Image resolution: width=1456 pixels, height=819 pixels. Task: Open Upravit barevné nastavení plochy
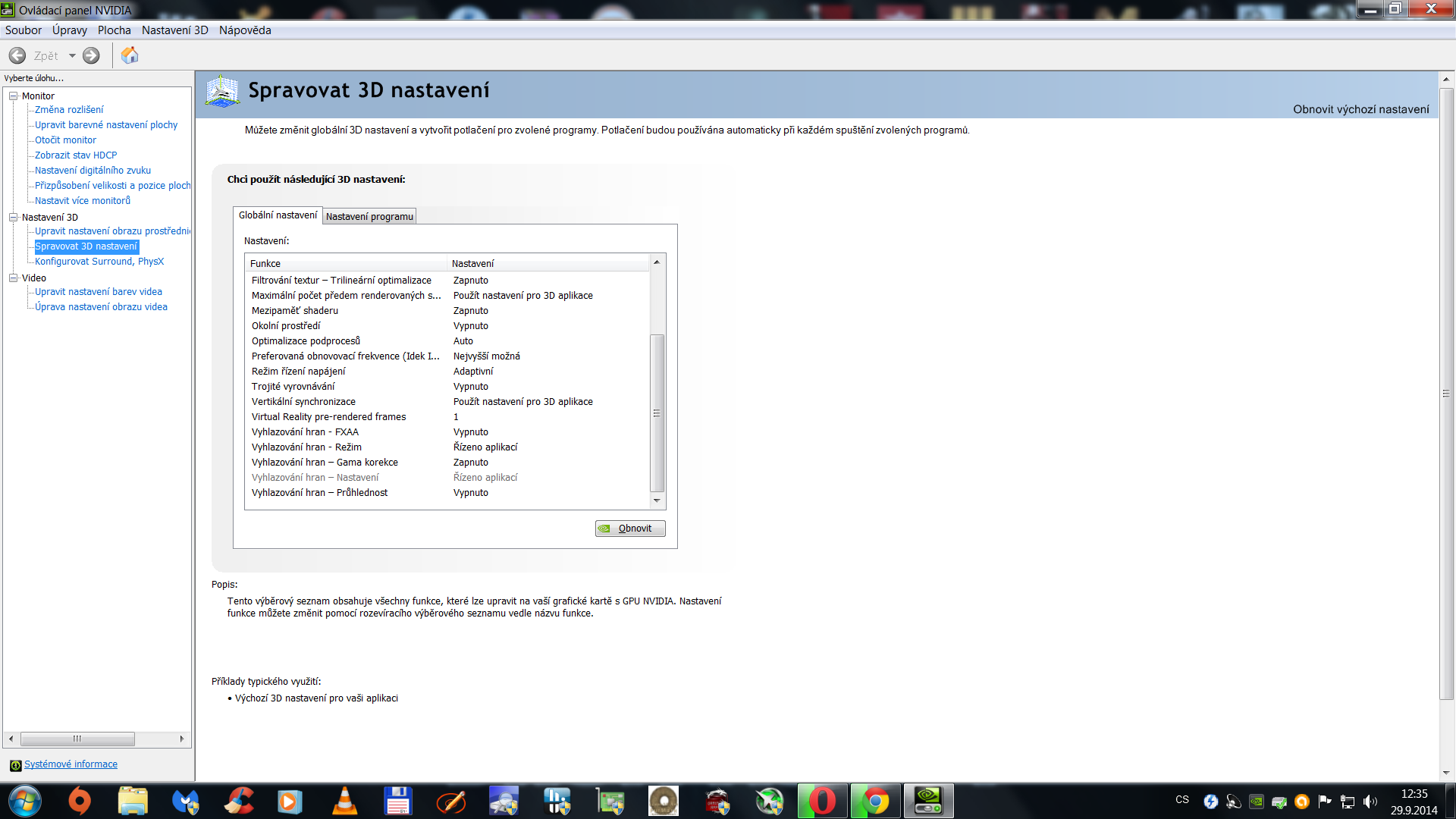coord(106,125)
